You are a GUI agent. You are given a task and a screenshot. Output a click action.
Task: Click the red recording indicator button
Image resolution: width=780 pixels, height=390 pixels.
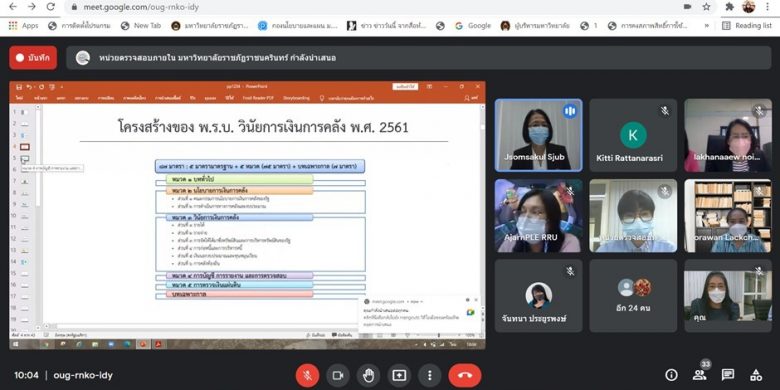pyautogui.click(x=33, y=58)
